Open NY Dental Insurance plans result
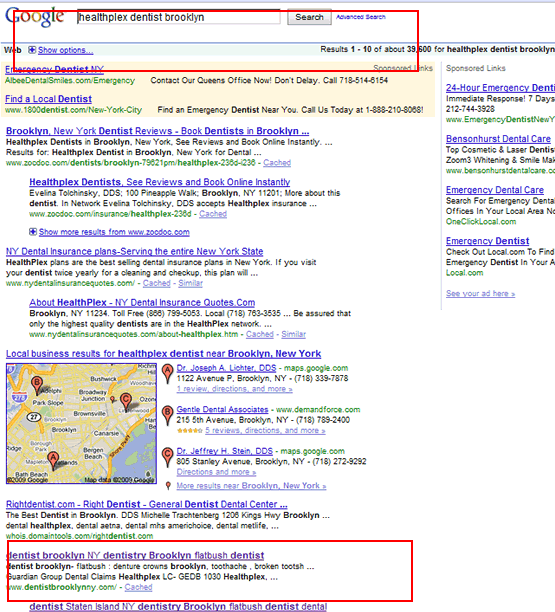 tap(134, 251)
